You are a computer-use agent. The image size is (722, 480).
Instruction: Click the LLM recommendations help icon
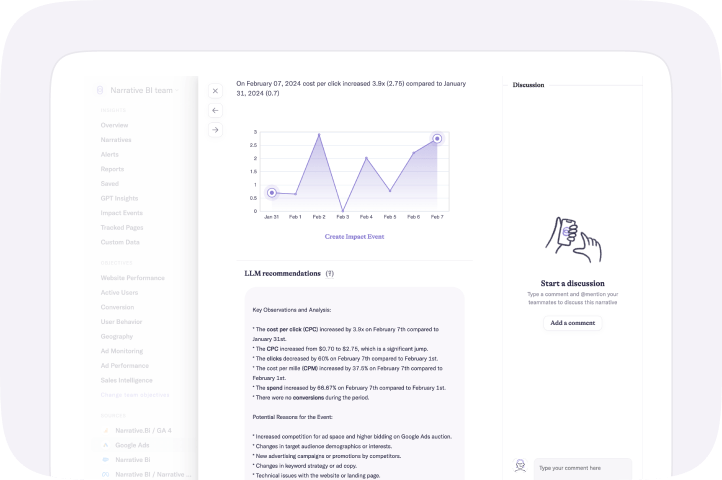(x=330, y=274)
